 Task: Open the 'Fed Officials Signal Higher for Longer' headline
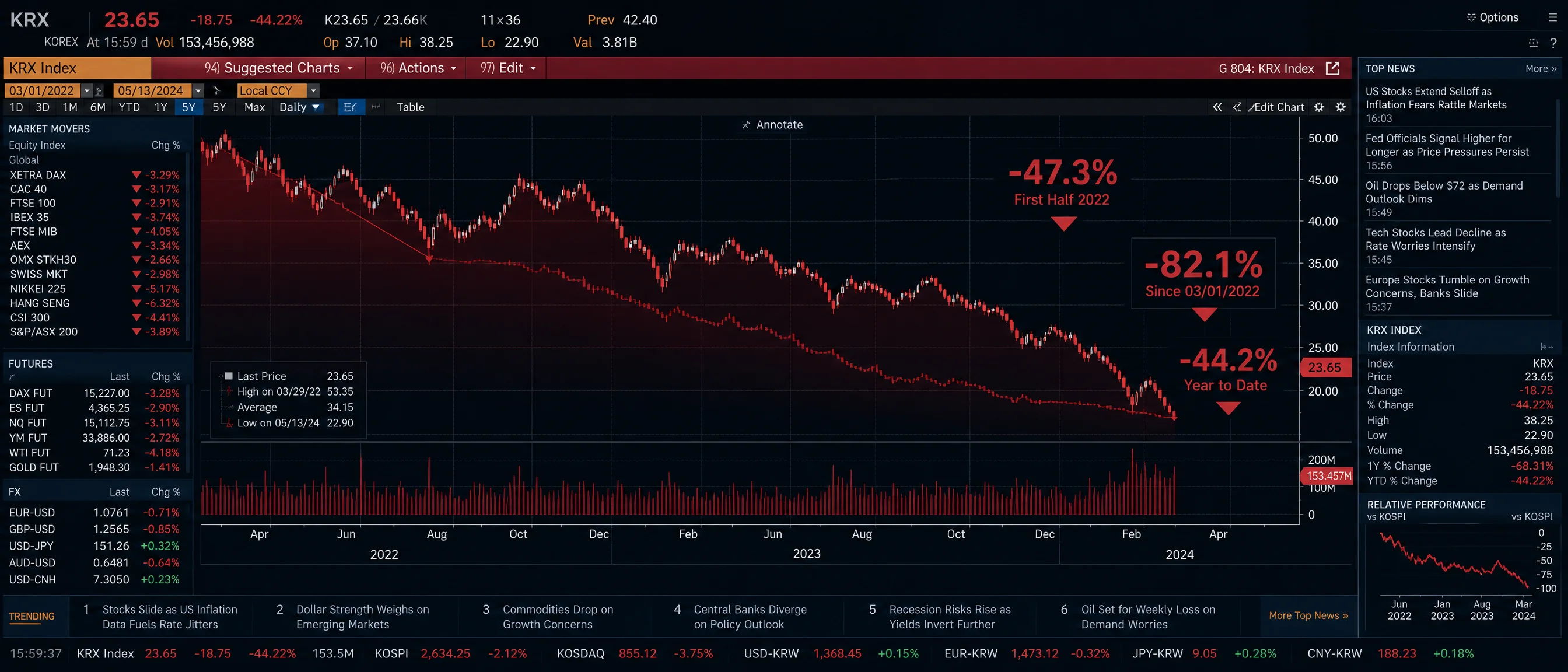[x=1447, y=145]
